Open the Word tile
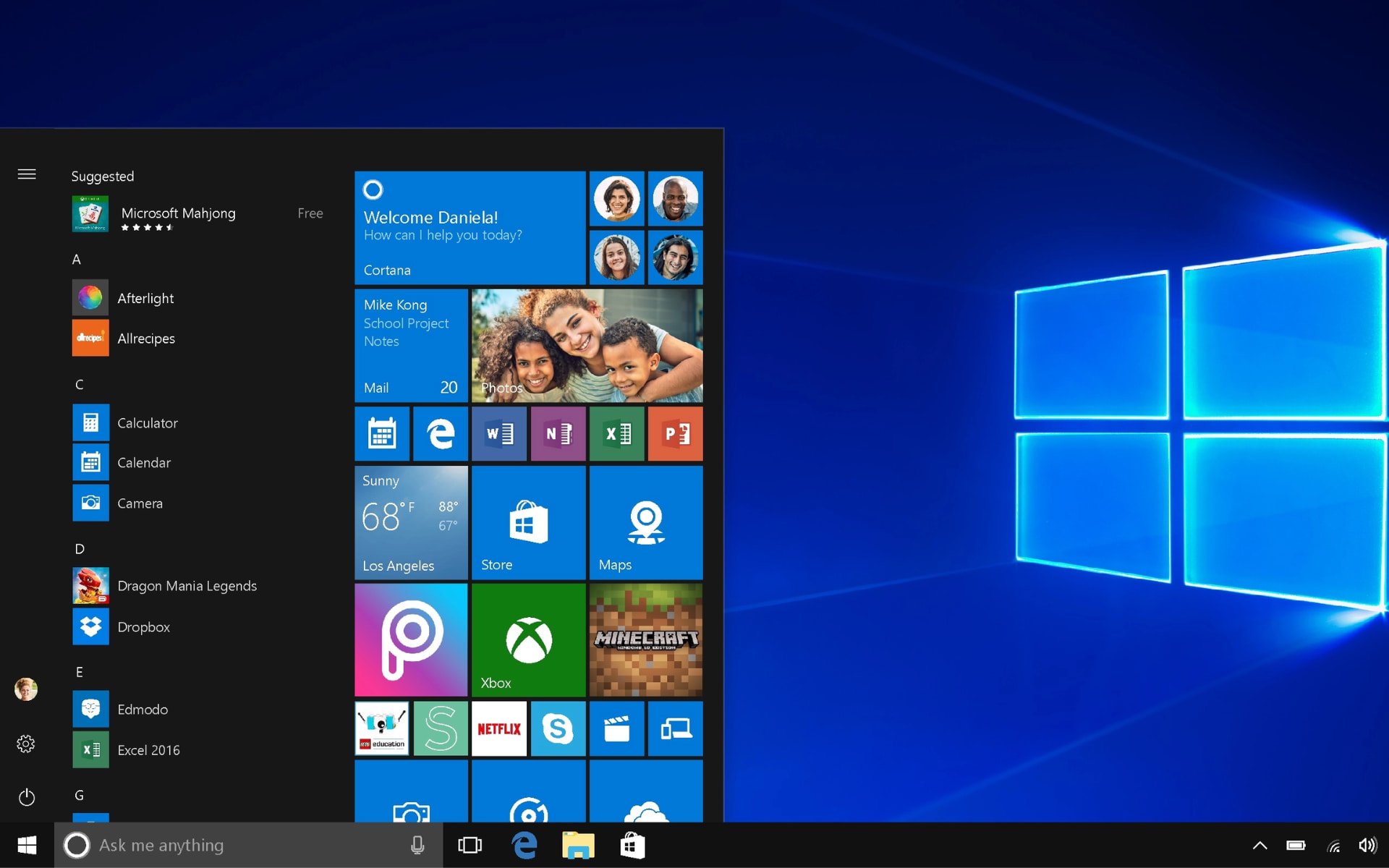This screenshot has width=1389, height=868. (x=499, y=434)
